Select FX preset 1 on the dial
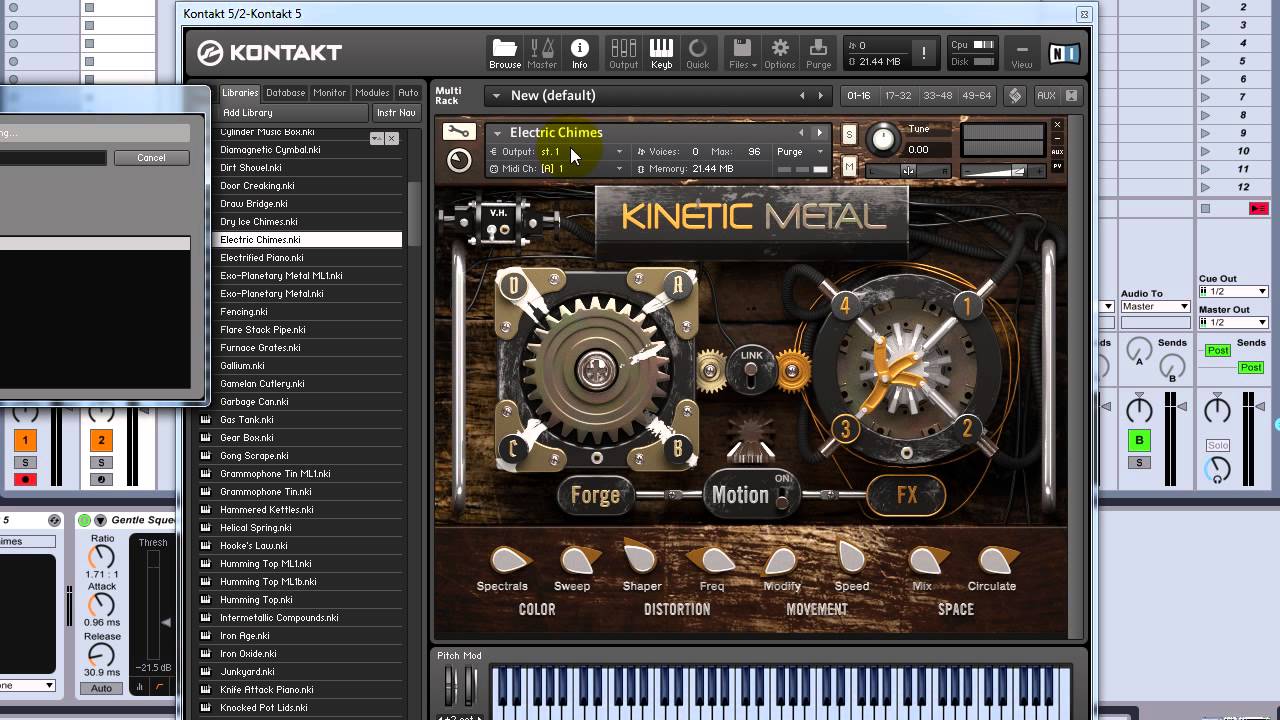This screenshot has width=1280, height=720. tap(967, 305)
